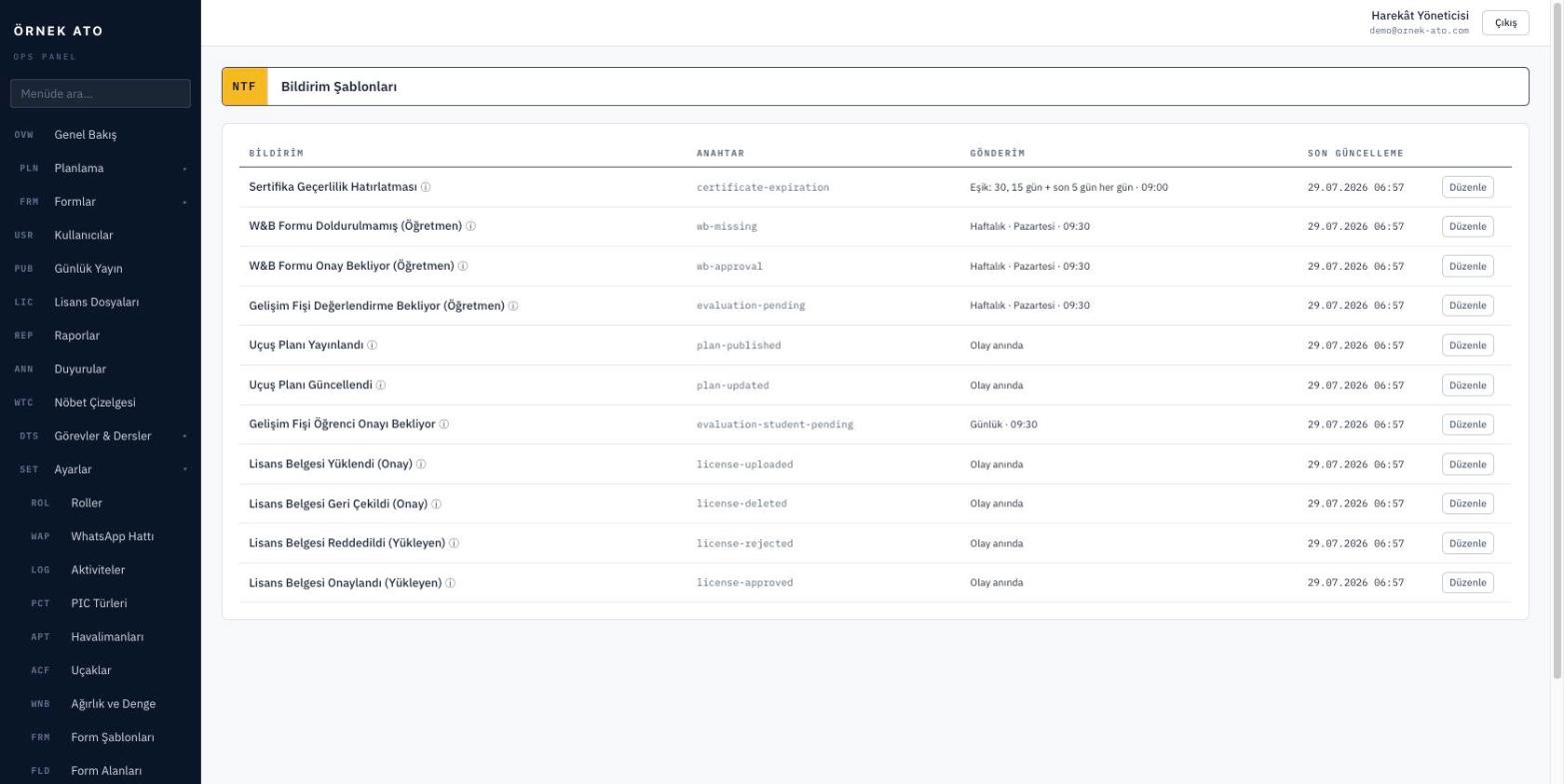The width and height of the screenshot is (1564, 784).
Task: Click info icon beside Gelişim Fişi Öğrenci Onayı Bekliyor
Action: coord(444,424)
